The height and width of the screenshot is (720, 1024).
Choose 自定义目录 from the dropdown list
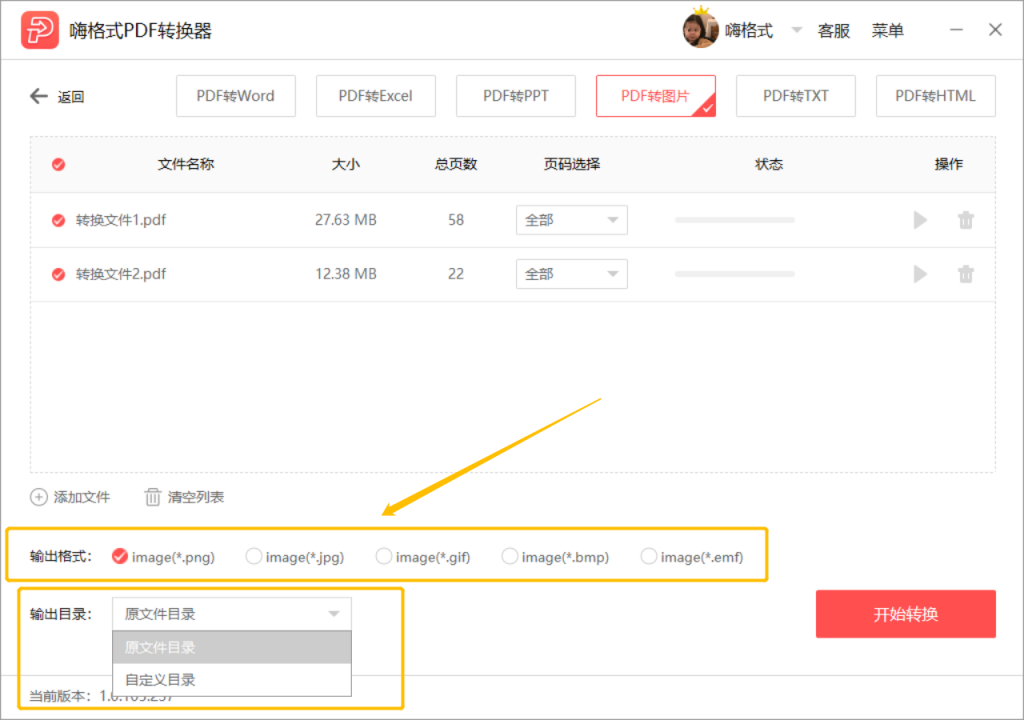coord(232,679)
